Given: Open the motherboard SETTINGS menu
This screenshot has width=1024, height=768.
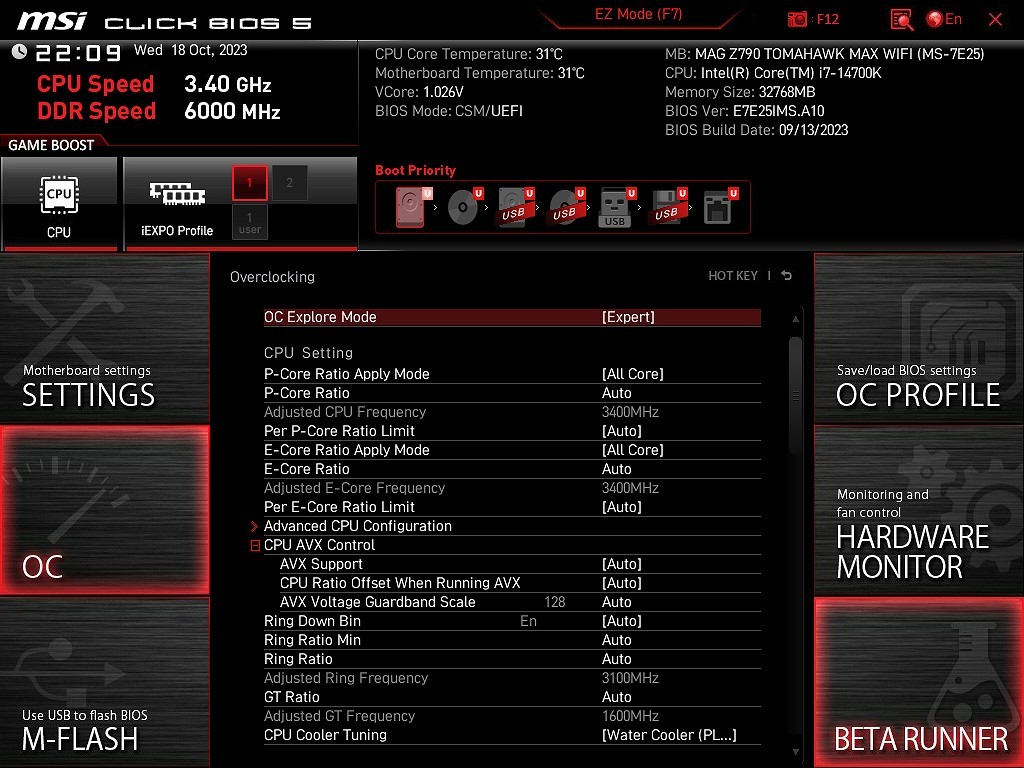Looking at the screenshot, I should pyautogui.click(x=104, y=338).
